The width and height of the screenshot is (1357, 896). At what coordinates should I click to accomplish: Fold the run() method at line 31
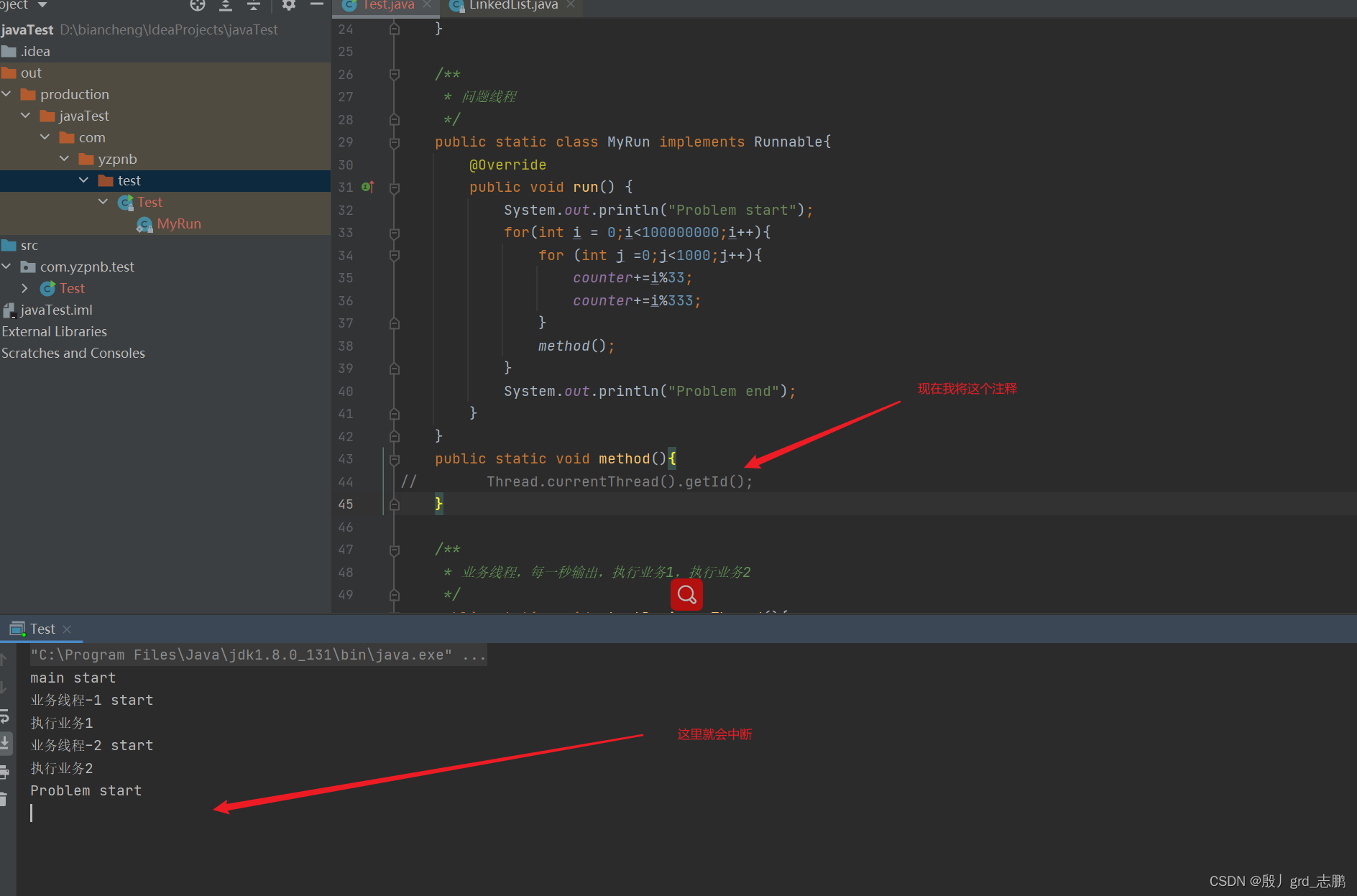(395, 188)
